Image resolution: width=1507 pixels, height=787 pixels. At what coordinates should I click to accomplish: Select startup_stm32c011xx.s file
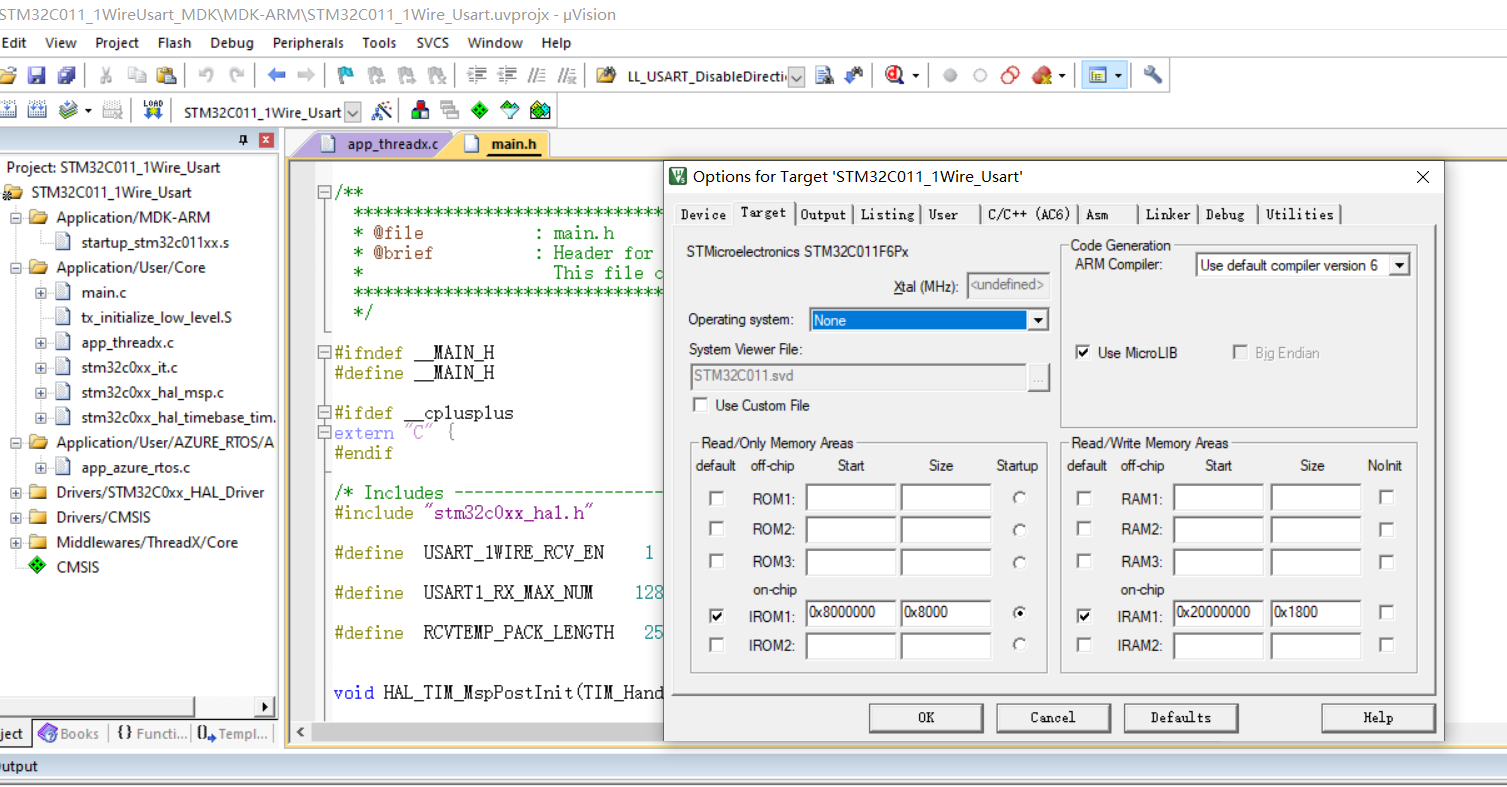click(x=155, y=243)
